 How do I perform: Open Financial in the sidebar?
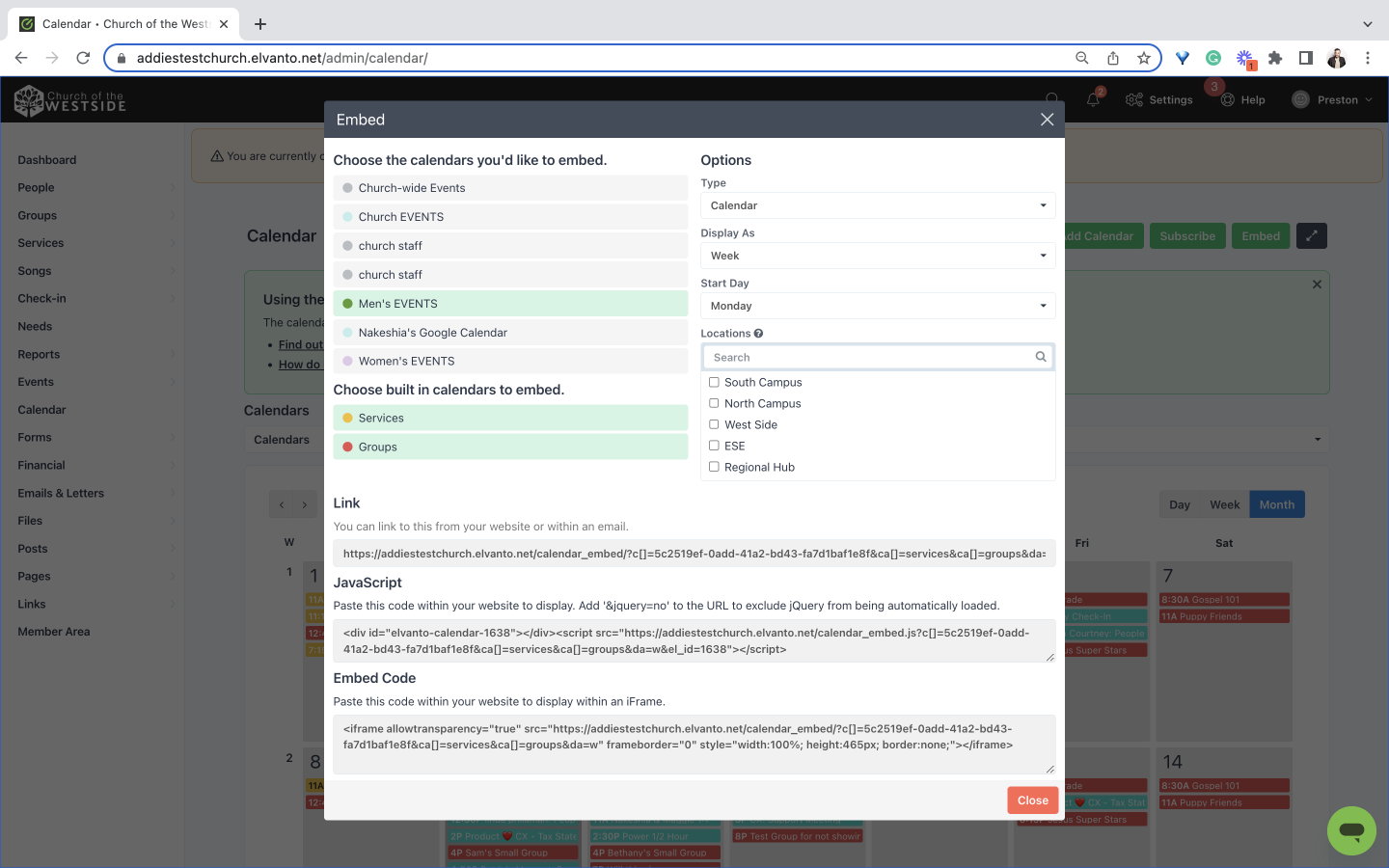[41, 466]
